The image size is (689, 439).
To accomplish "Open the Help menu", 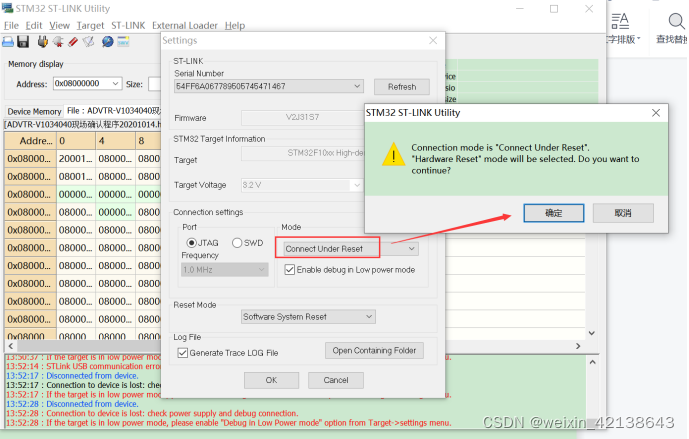I will pyautogui.click(x=235, y=25).
